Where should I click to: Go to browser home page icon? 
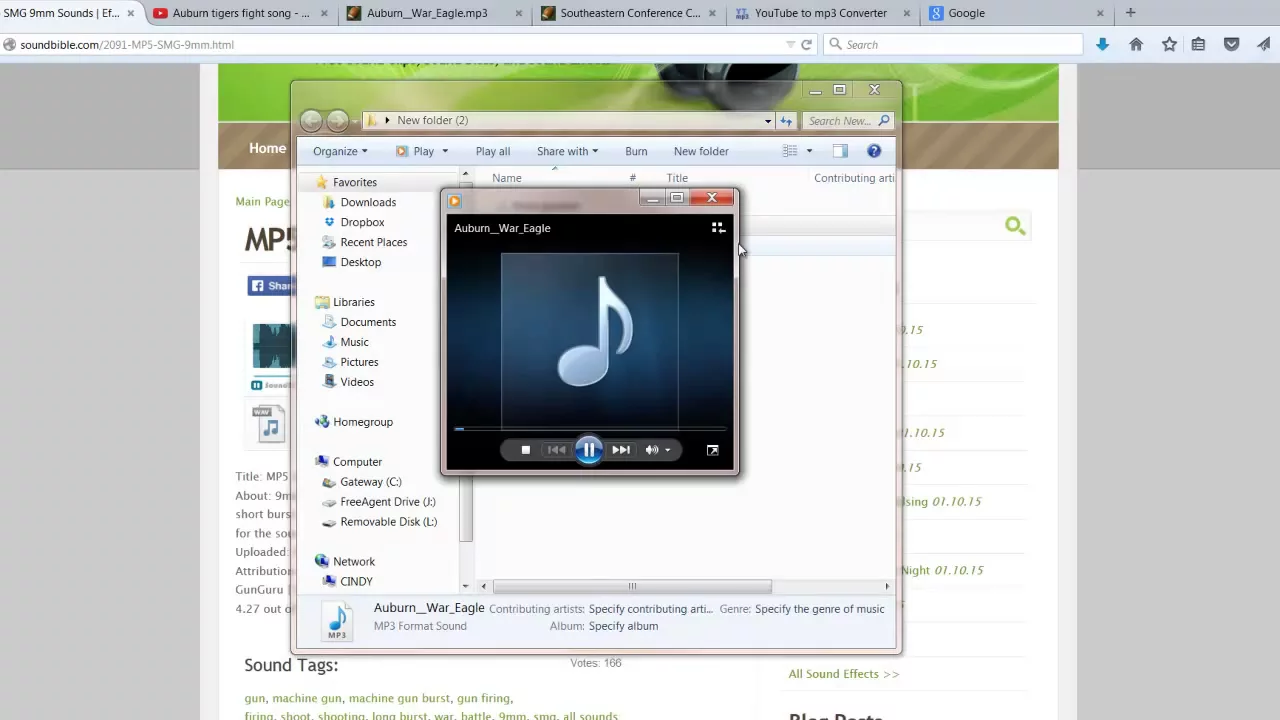point(1136,44)
